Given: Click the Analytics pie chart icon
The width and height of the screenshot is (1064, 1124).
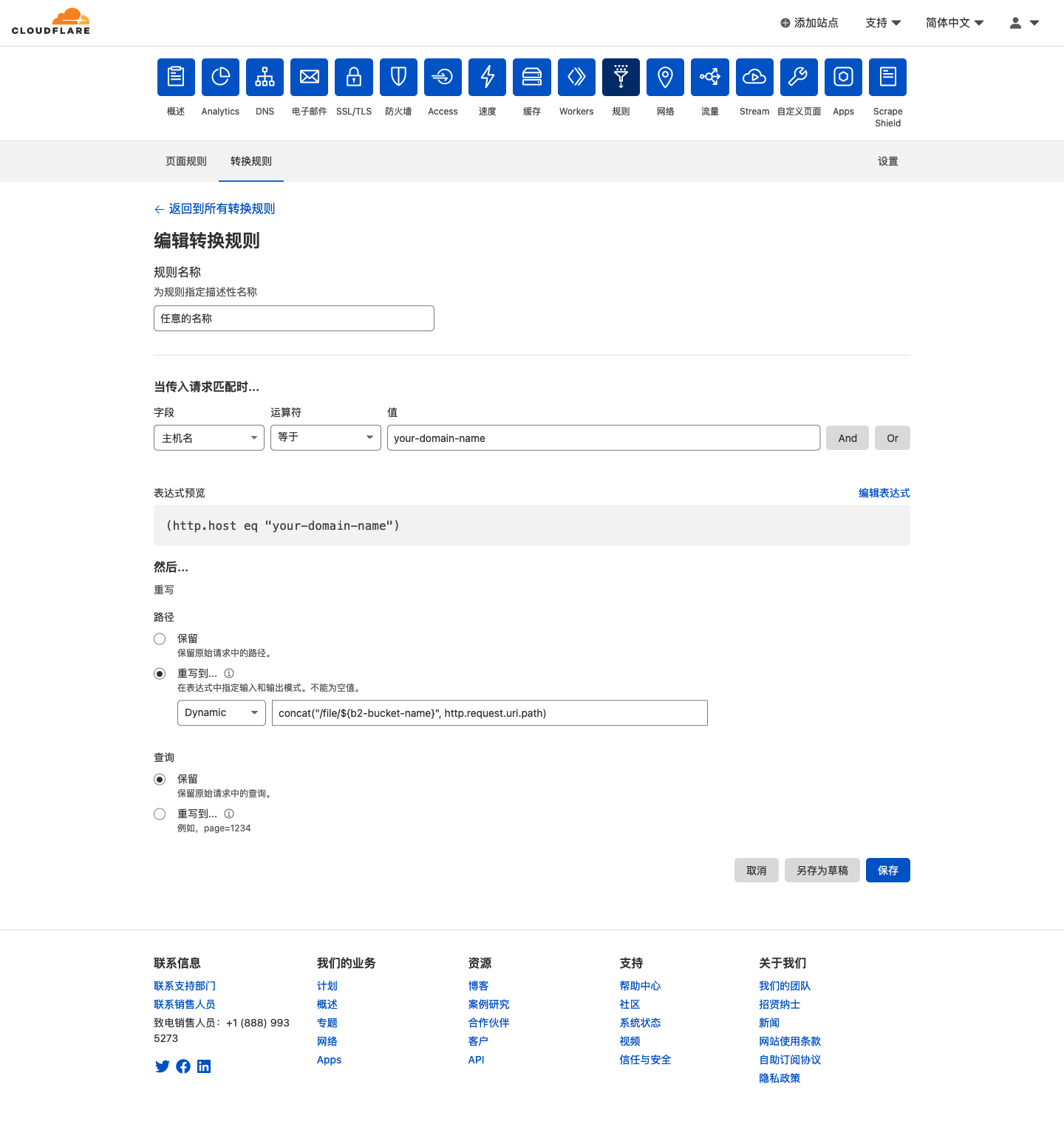Looking at the screenshot, I should [x=220, y=77].
